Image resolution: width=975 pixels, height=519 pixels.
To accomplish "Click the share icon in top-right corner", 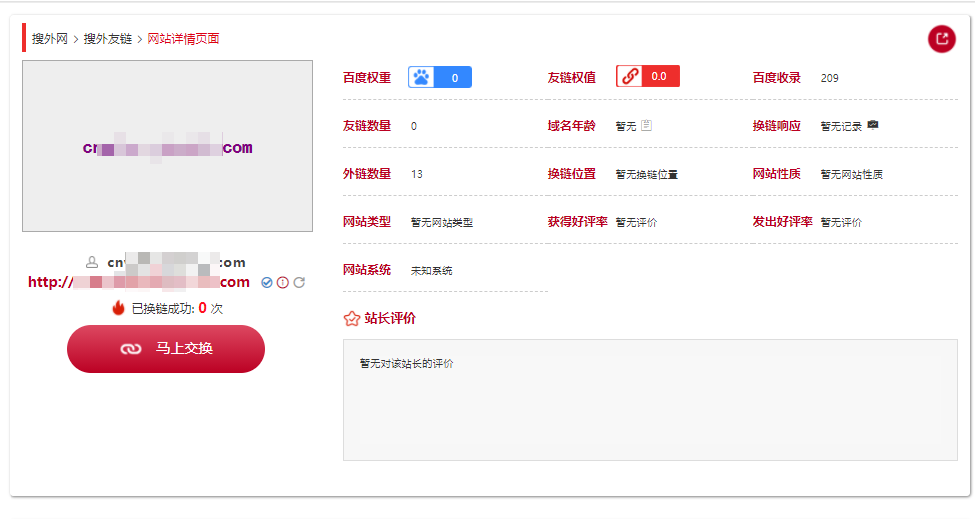I will click(x=941, y=39).
